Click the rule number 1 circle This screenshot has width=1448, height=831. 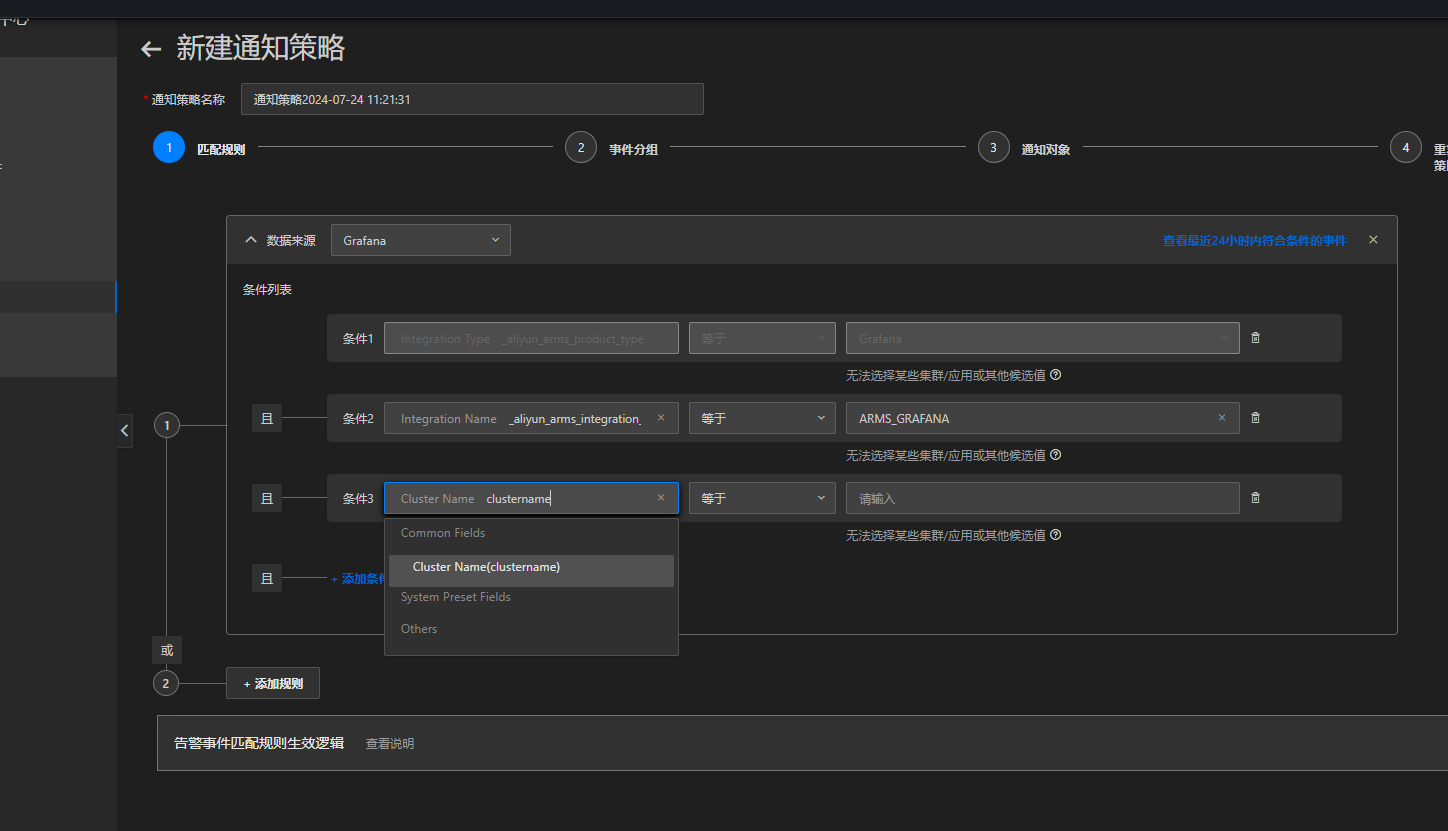point(167,426)
